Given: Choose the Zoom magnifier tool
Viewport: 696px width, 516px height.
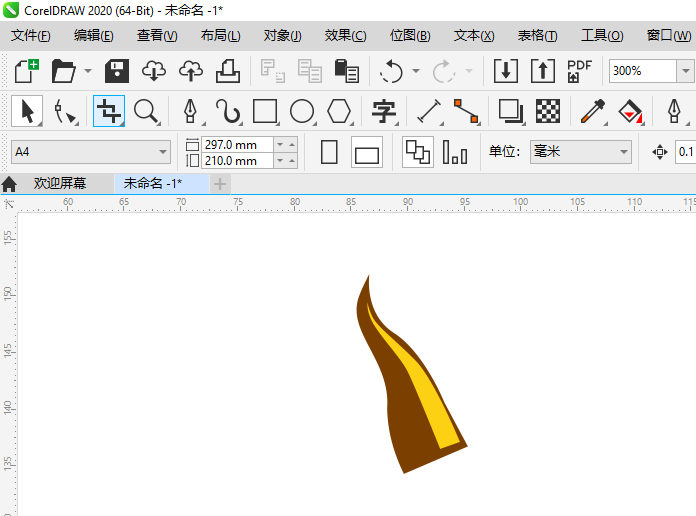Looking at the screenshot, I should [x=147, y=111].
